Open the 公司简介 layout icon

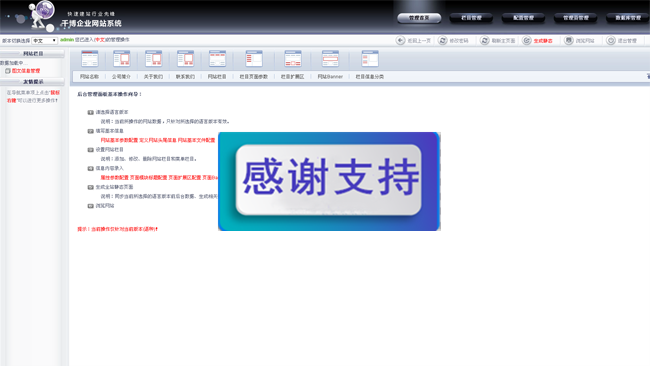click(121, 59)
